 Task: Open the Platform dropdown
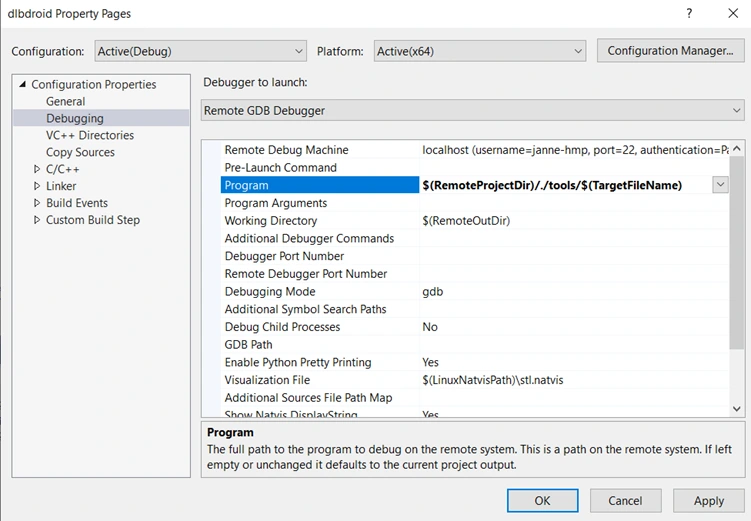(479, 51)
